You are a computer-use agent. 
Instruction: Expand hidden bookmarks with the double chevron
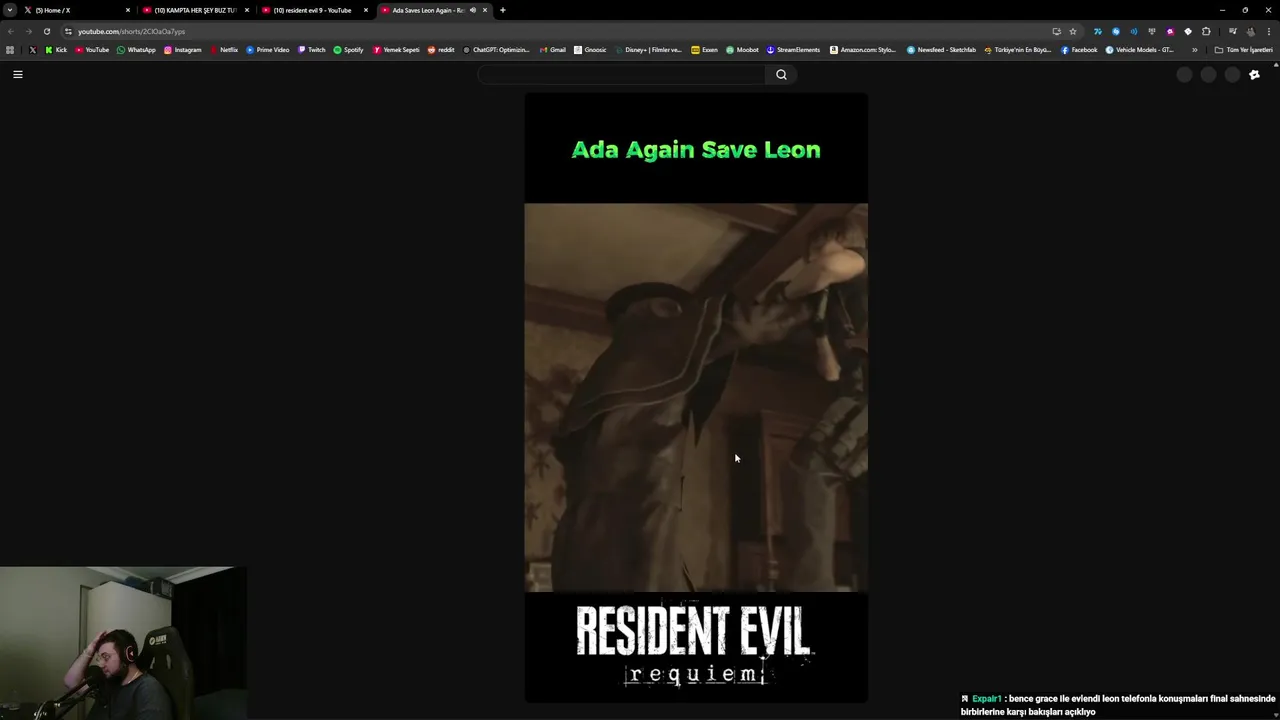(1194, 49)
